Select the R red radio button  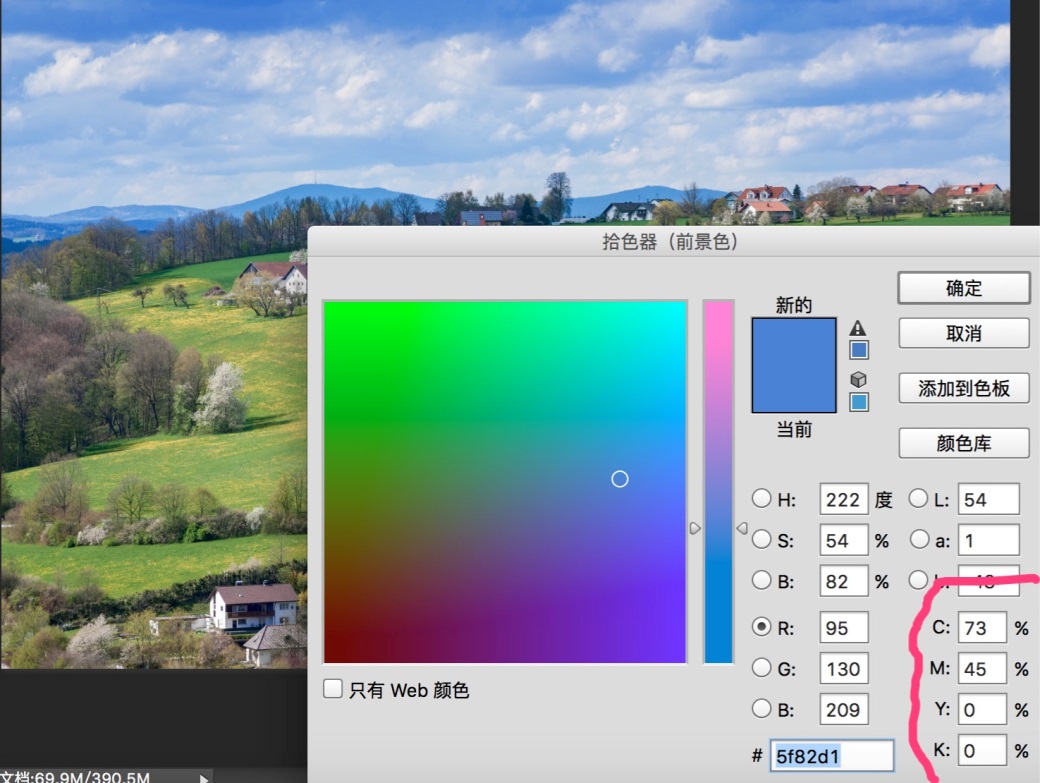(761, 627)
